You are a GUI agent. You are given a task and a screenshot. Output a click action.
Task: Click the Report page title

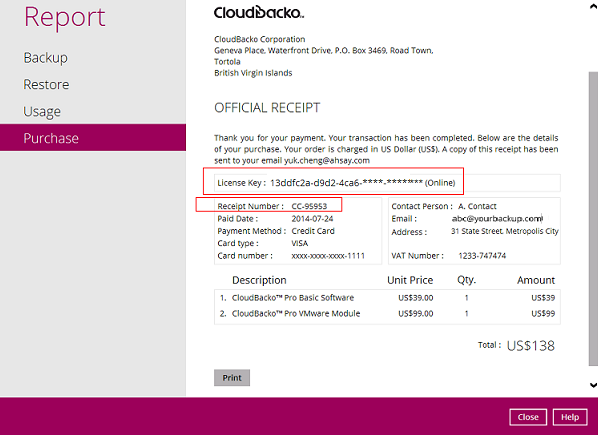point(64,17)
